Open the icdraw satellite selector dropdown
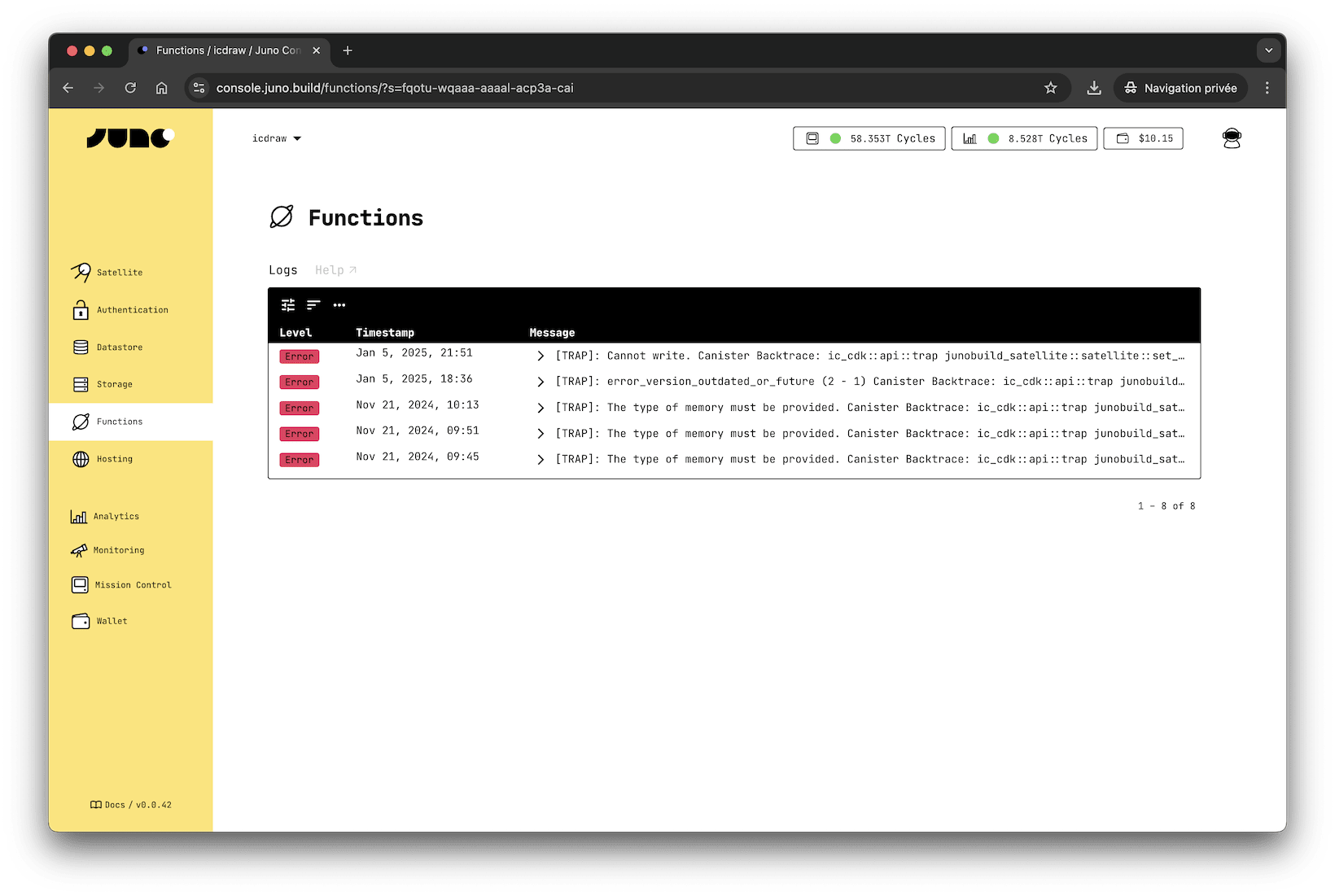The image size is (1335, 896). pos(277,138)
